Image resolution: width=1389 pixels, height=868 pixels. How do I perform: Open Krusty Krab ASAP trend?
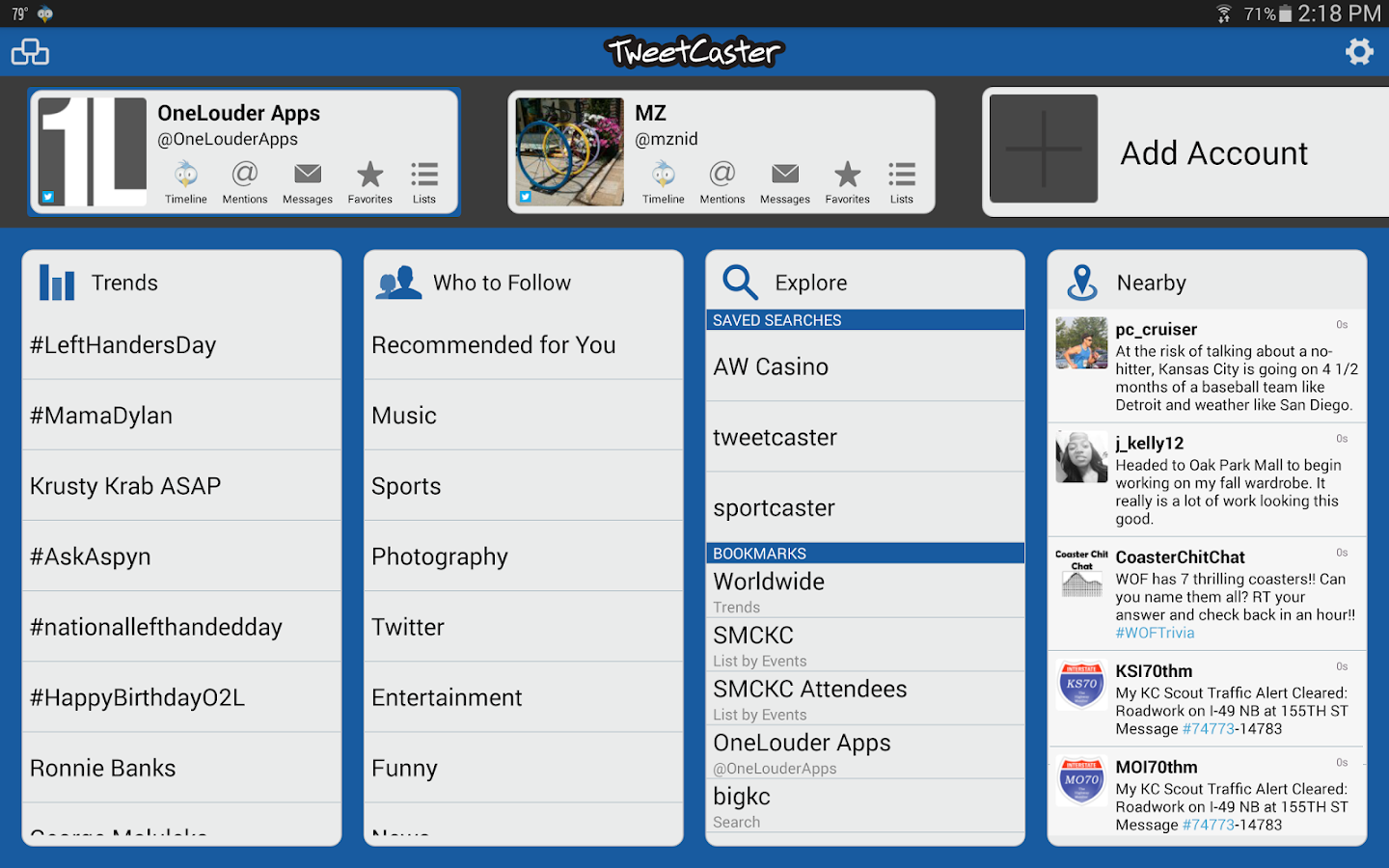click(x=181, y=486)
